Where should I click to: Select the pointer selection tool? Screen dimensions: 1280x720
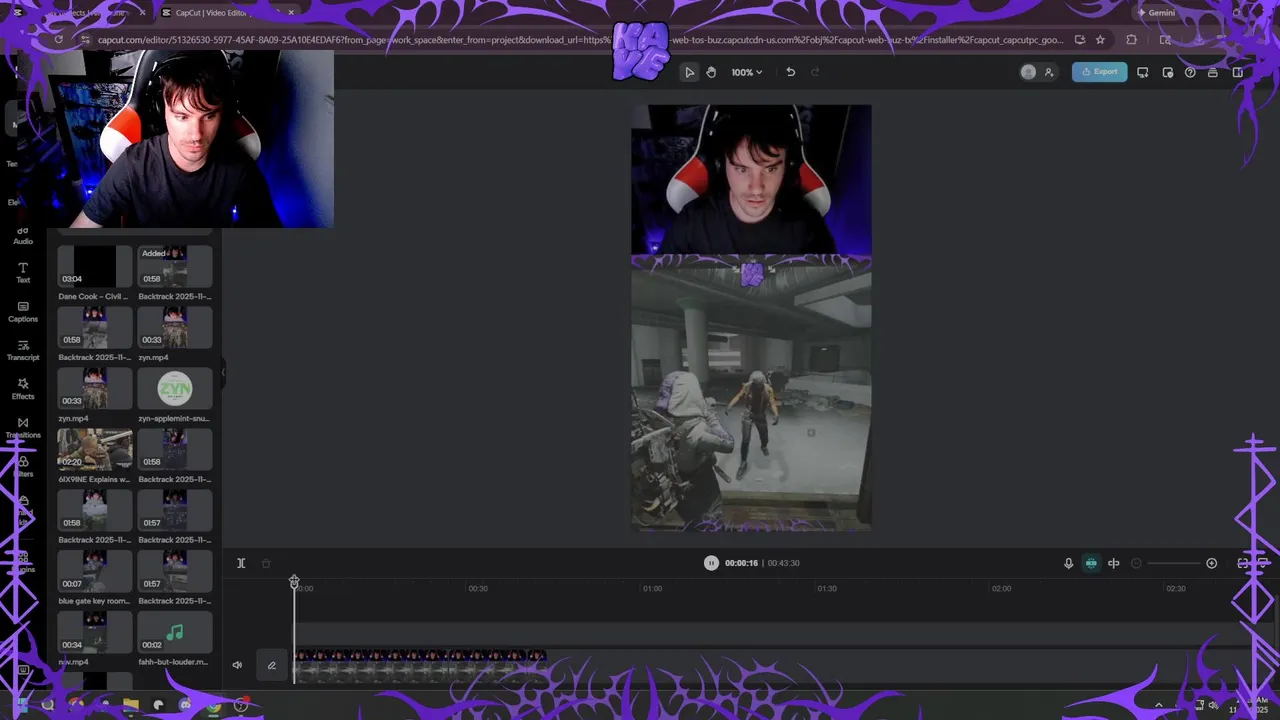click(x=689, y=72)
